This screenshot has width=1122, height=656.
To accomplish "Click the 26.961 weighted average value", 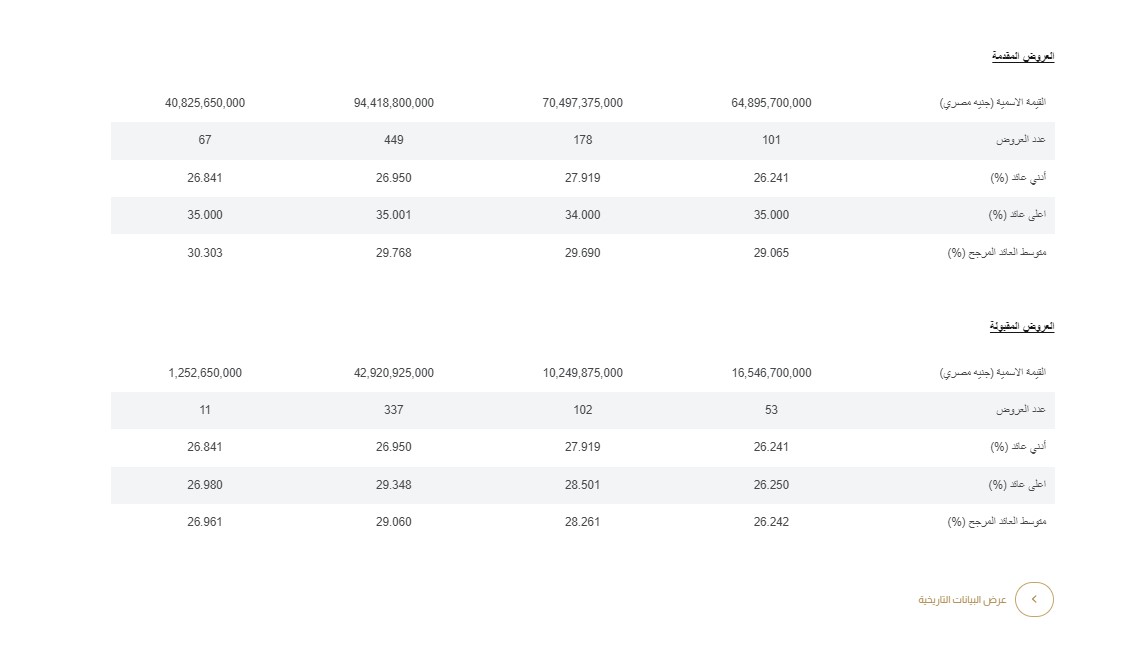I will point(205,522).
